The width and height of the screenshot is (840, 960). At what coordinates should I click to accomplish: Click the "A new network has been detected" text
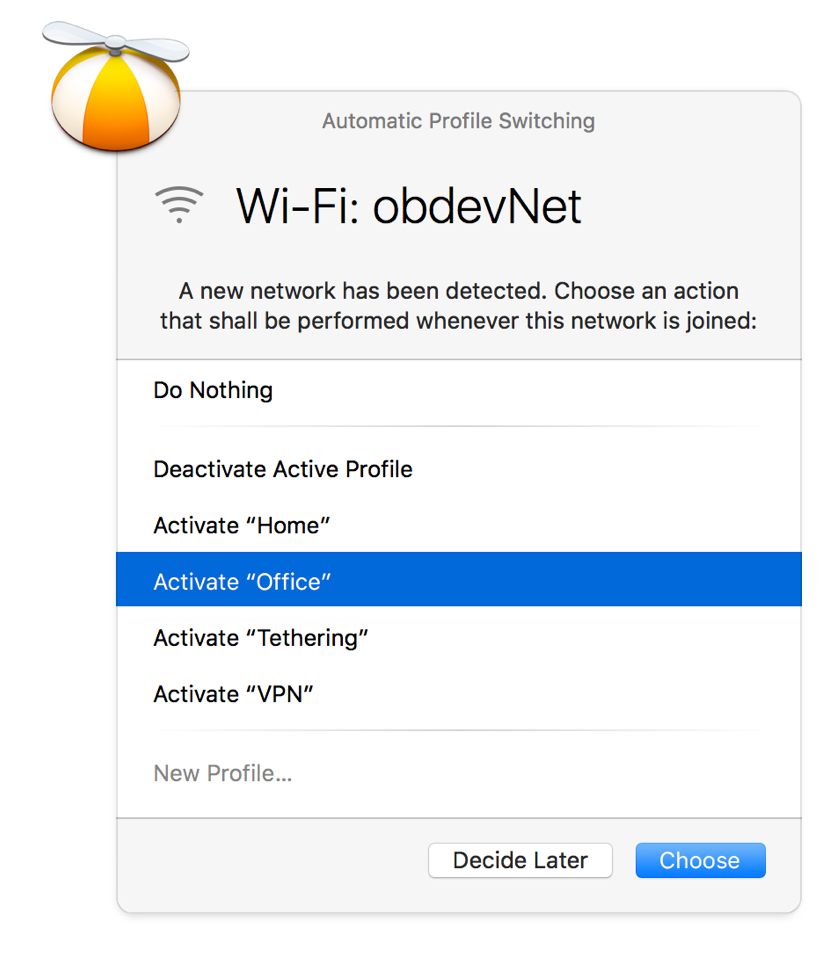[x=362, y=291]
